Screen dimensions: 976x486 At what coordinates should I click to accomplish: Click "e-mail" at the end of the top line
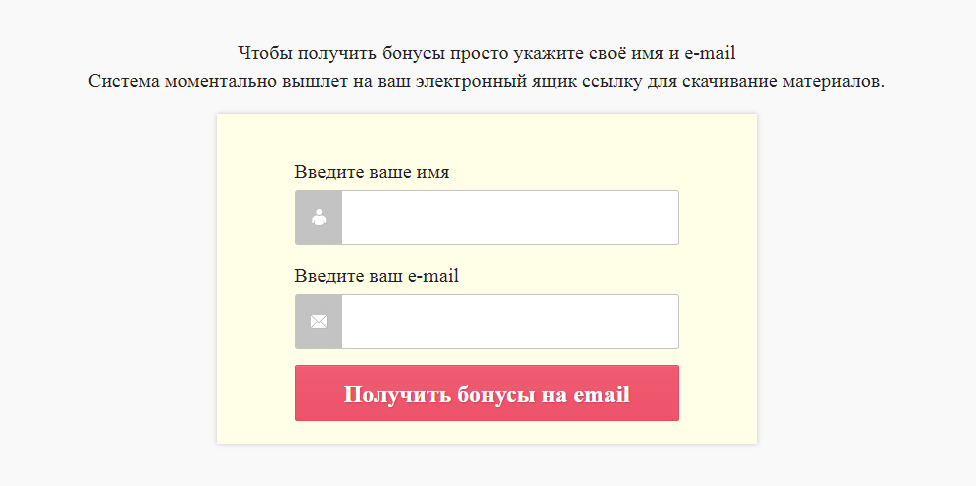709,53
